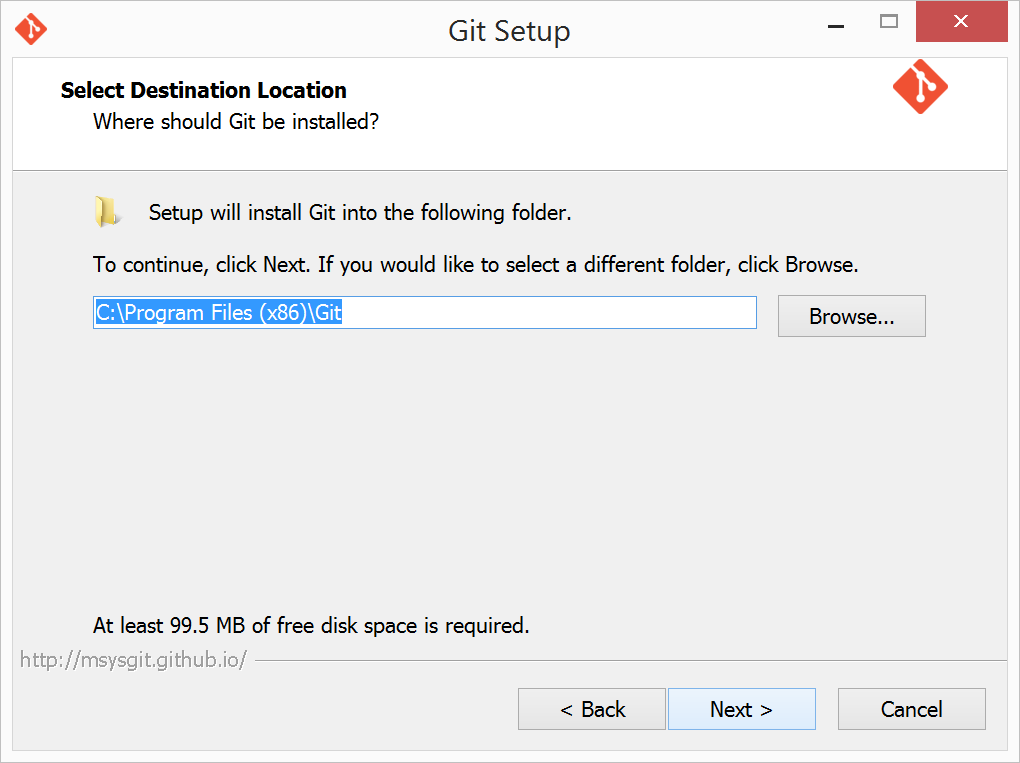Go back with the < Back button

(x=592, y=709)
